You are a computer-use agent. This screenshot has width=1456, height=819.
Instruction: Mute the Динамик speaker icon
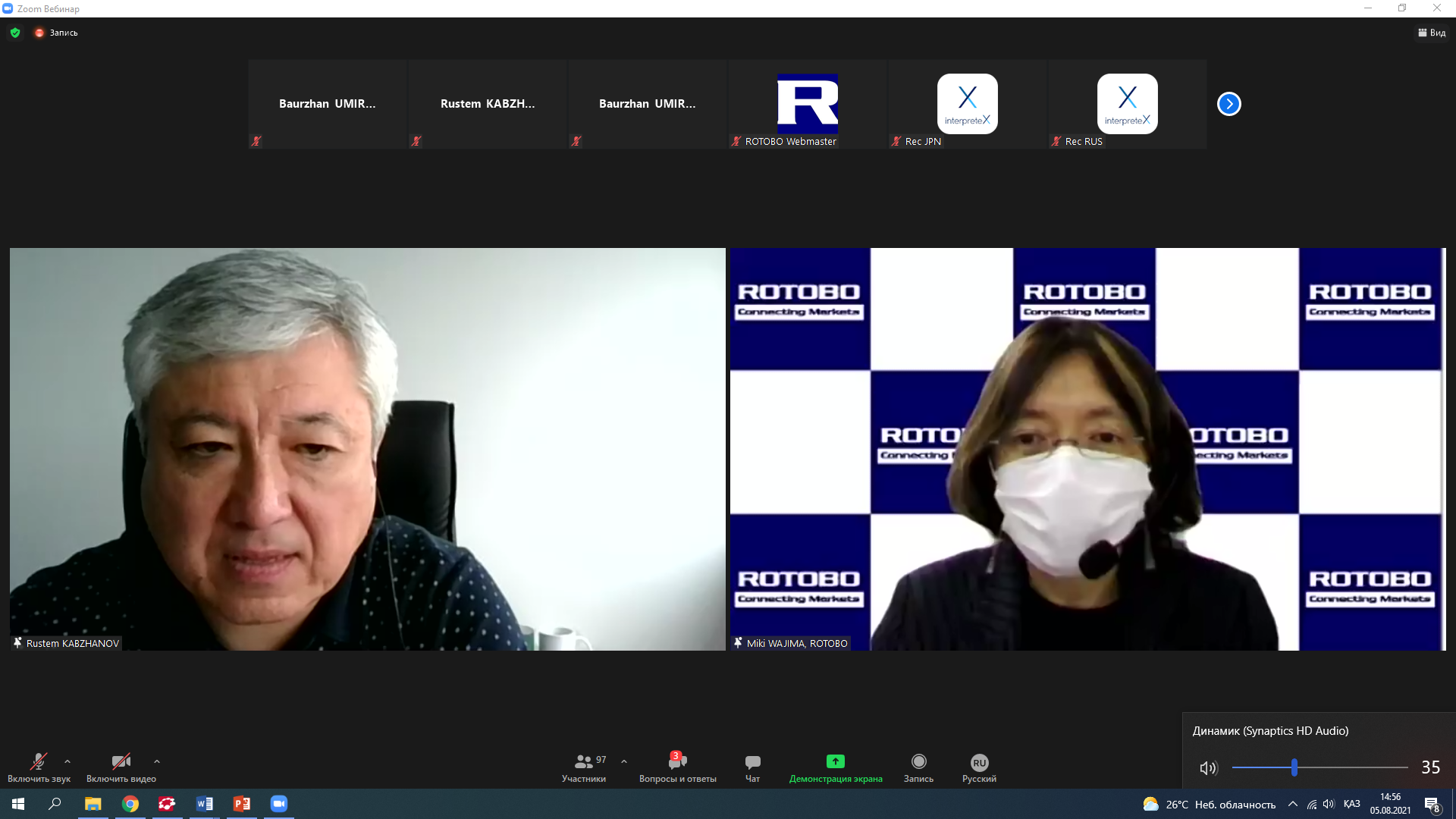click(x=1208, y=768)
